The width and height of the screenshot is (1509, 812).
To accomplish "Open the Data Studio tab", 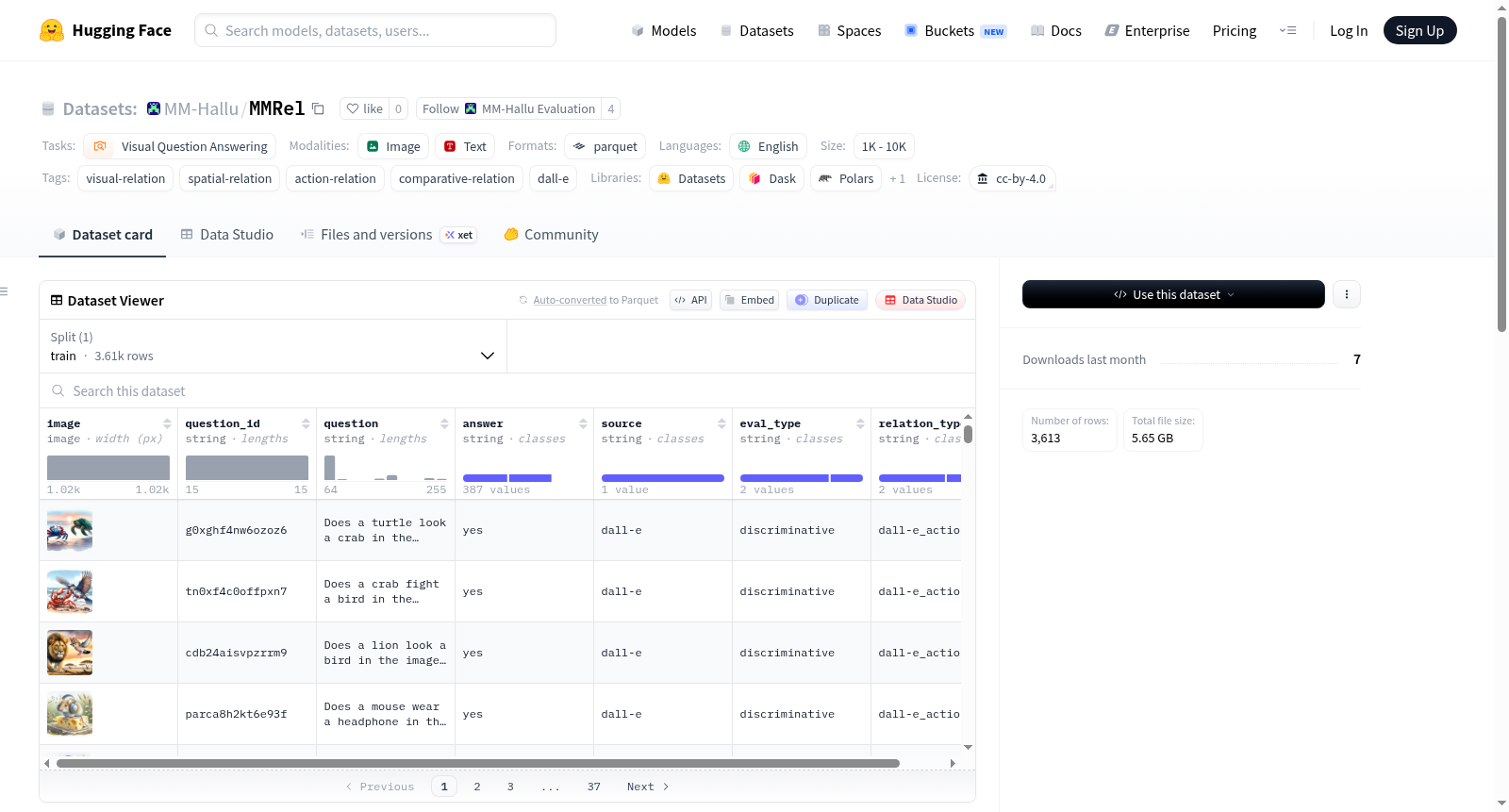I will click(227, 235).
